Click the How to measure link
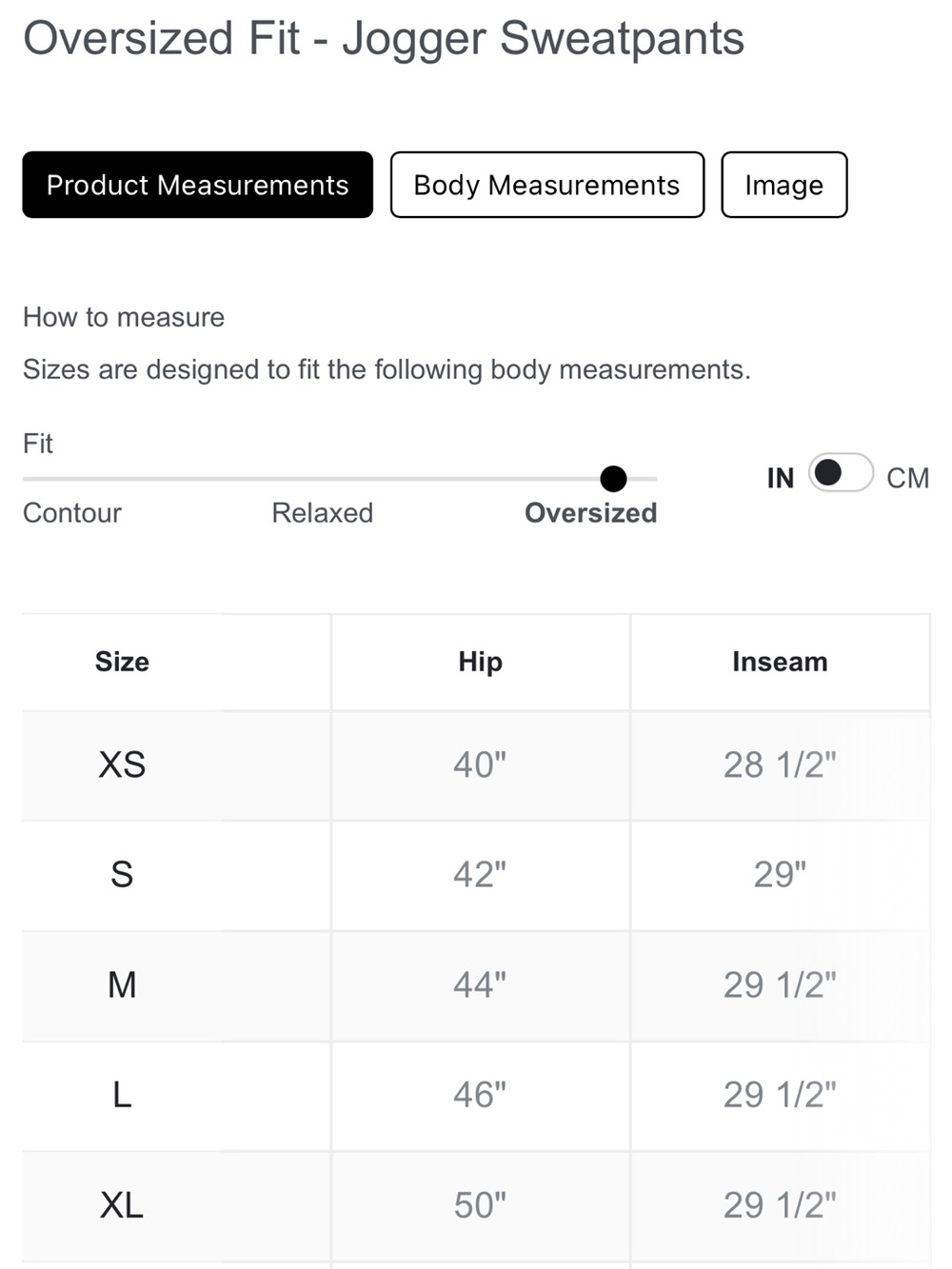Screen dimensions: 952x1269 [x=124, y=317]
